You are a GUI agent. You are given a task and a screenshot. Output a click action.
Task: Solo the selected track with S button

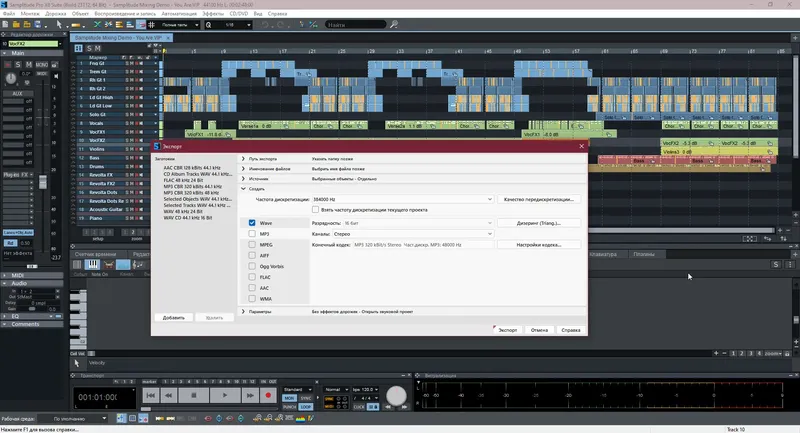tap(18, 65)
